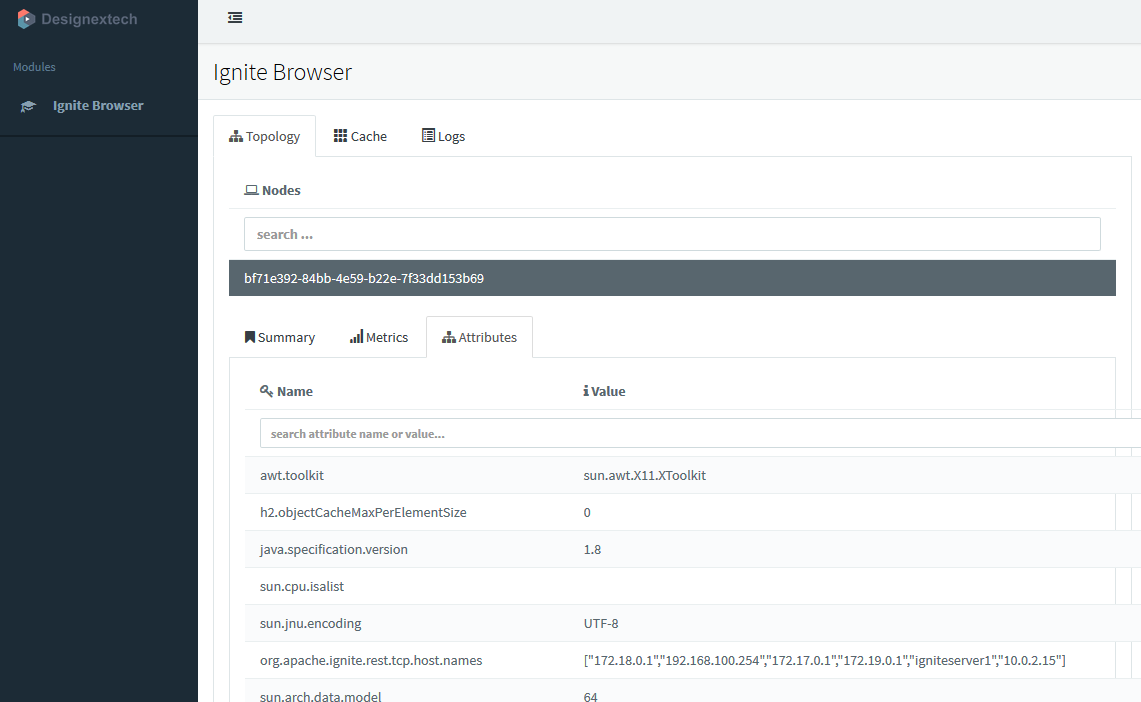
Task: Open the Logs tab
Action: pos(443,136)
